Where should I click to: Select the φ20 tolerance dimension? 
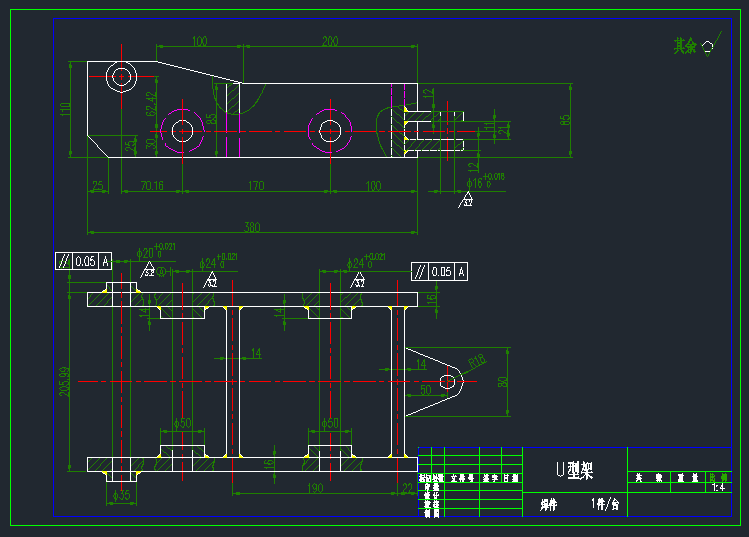point(156,251)
